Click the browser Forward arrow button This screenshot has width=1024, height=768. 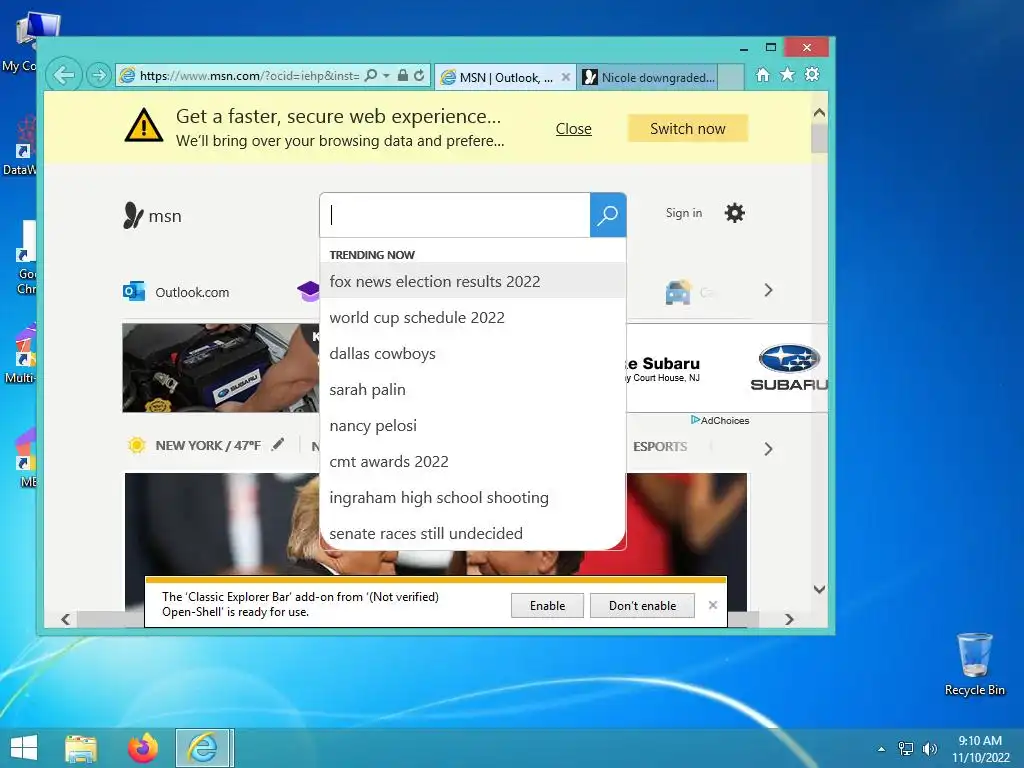tap(99, 76)
